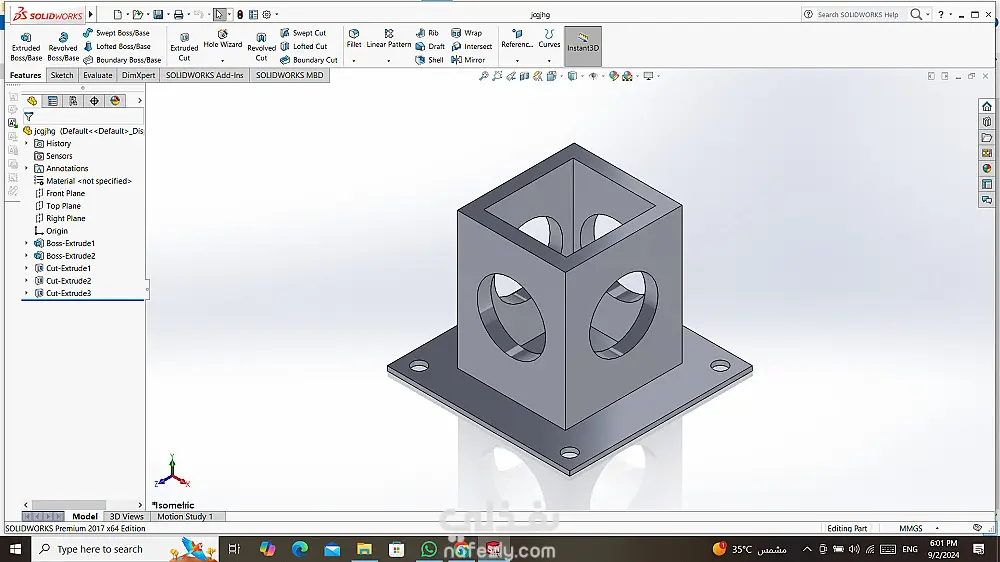Switch to Motion Study 1 tab
The image size is (1000, 562).
[185, 517]
